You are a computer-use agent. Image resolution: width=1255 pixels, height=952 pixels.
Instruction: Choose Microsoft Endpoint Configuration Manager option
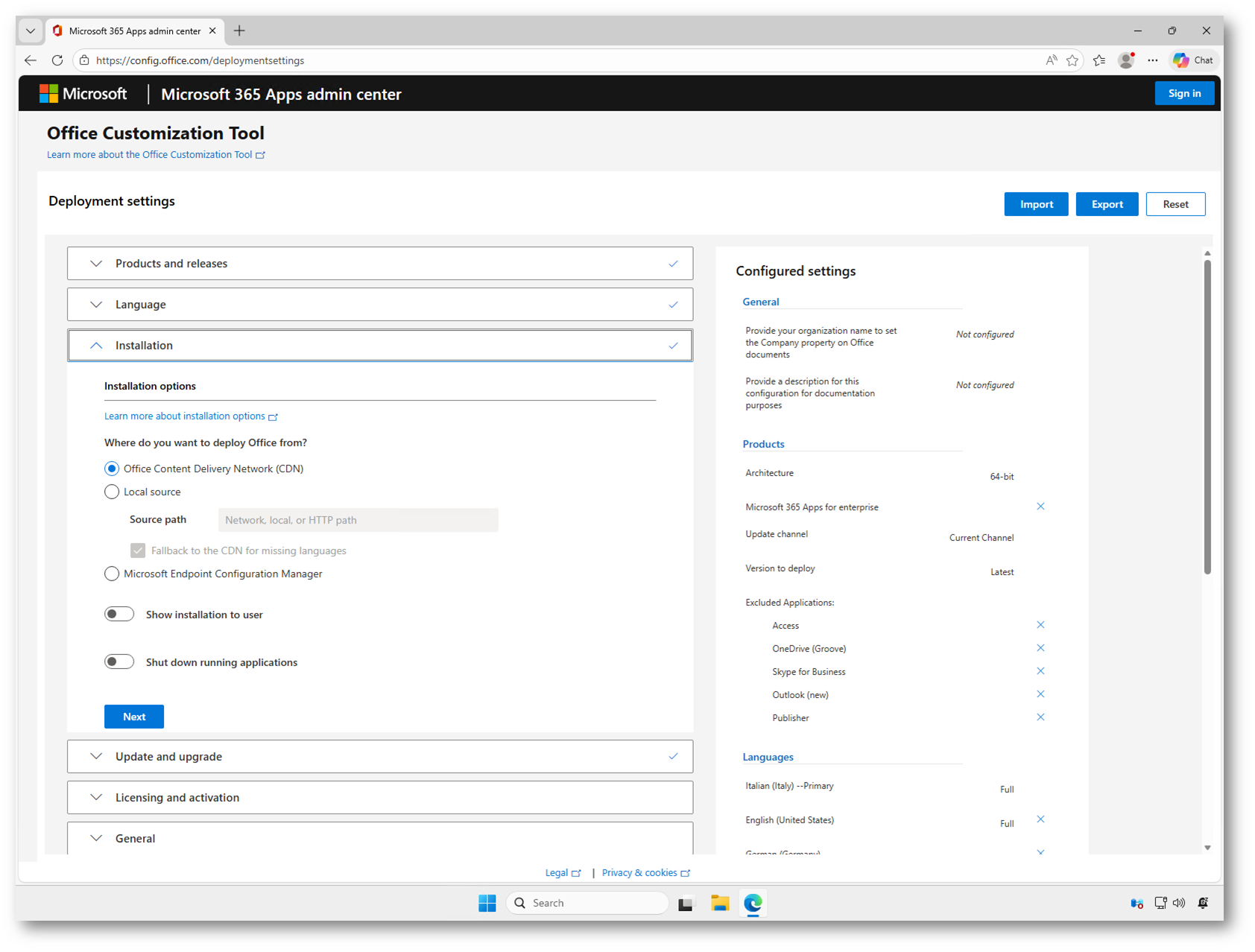112,574
